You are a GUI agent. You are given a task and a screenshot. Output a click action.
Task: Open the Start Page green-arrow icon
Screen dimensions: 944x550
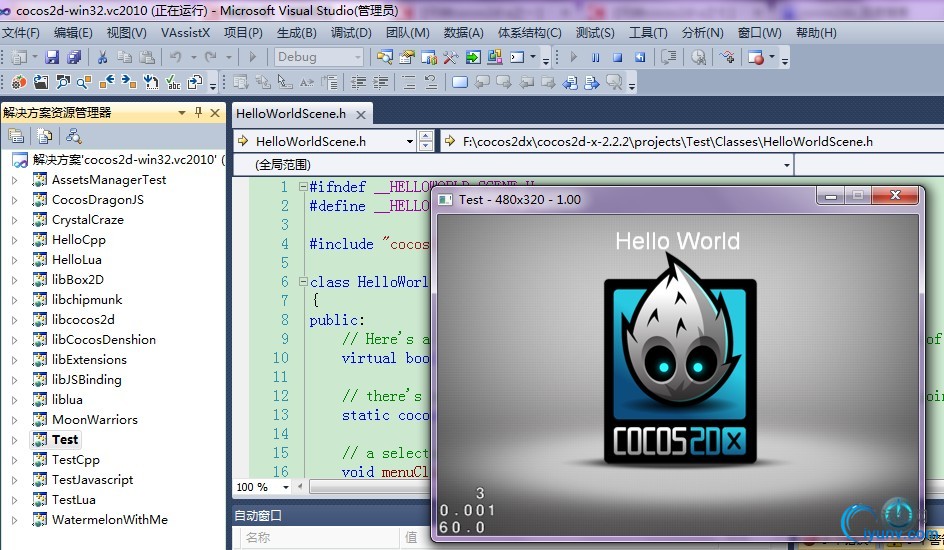click(473, 57)
